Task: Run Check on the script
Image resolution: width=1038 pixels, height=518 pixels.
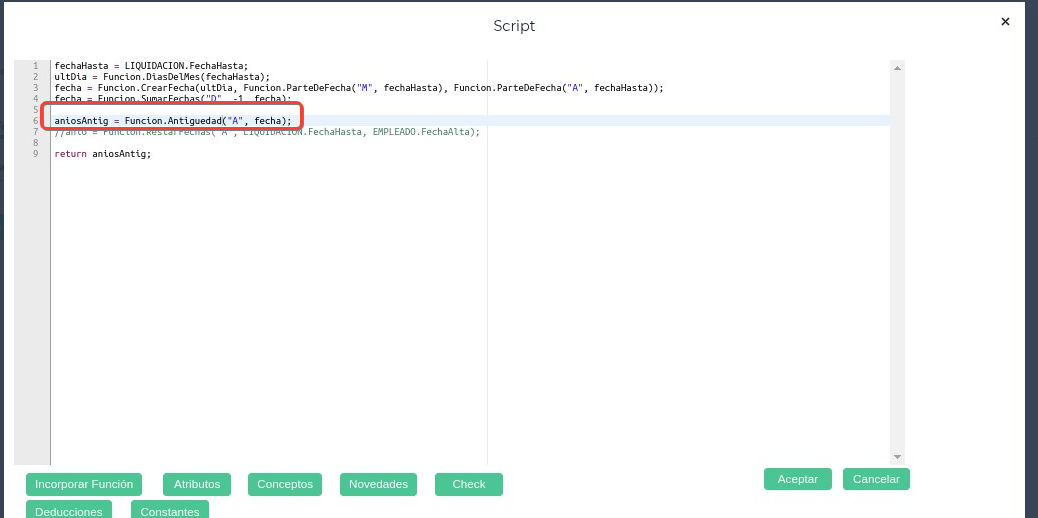Action: (x=468, y=484)
